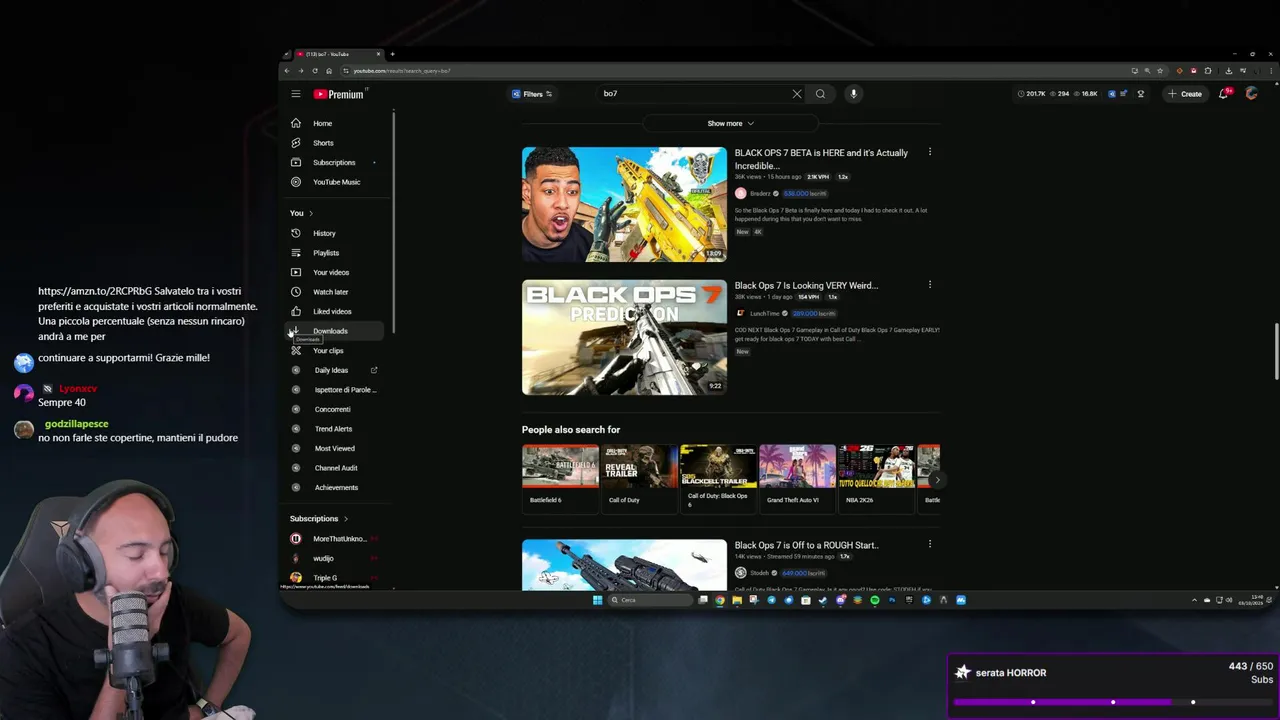The image size is (1280, 720).
Task: Open title Black Ops 7 Is Looking VERY Weird
Action: point(806,285)
